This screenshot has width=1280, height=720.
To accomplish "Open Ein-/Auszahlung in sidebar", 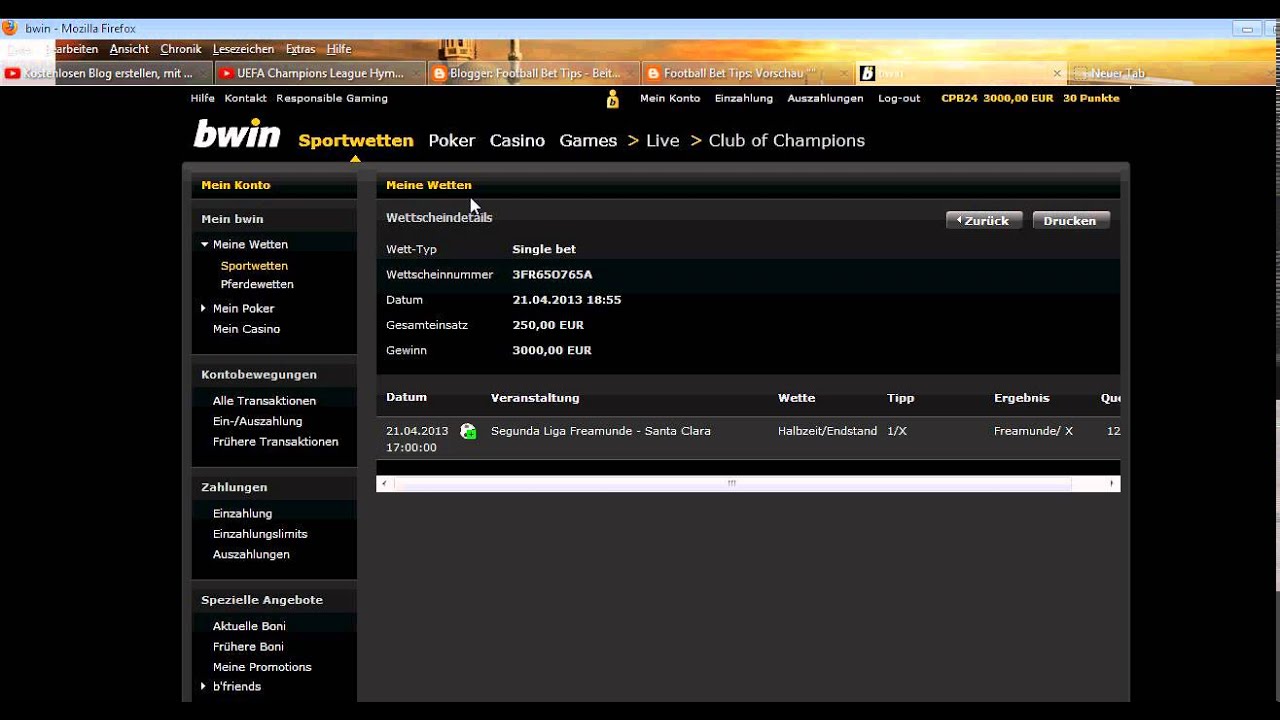I will click(257, 421).
